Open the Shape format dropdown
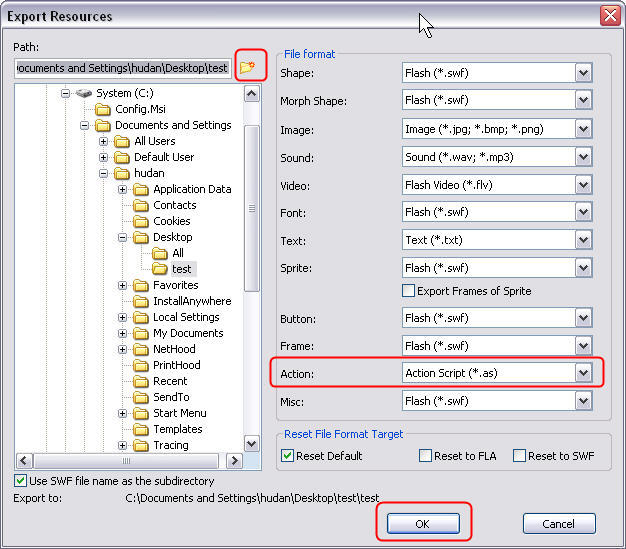 (584, 73)
